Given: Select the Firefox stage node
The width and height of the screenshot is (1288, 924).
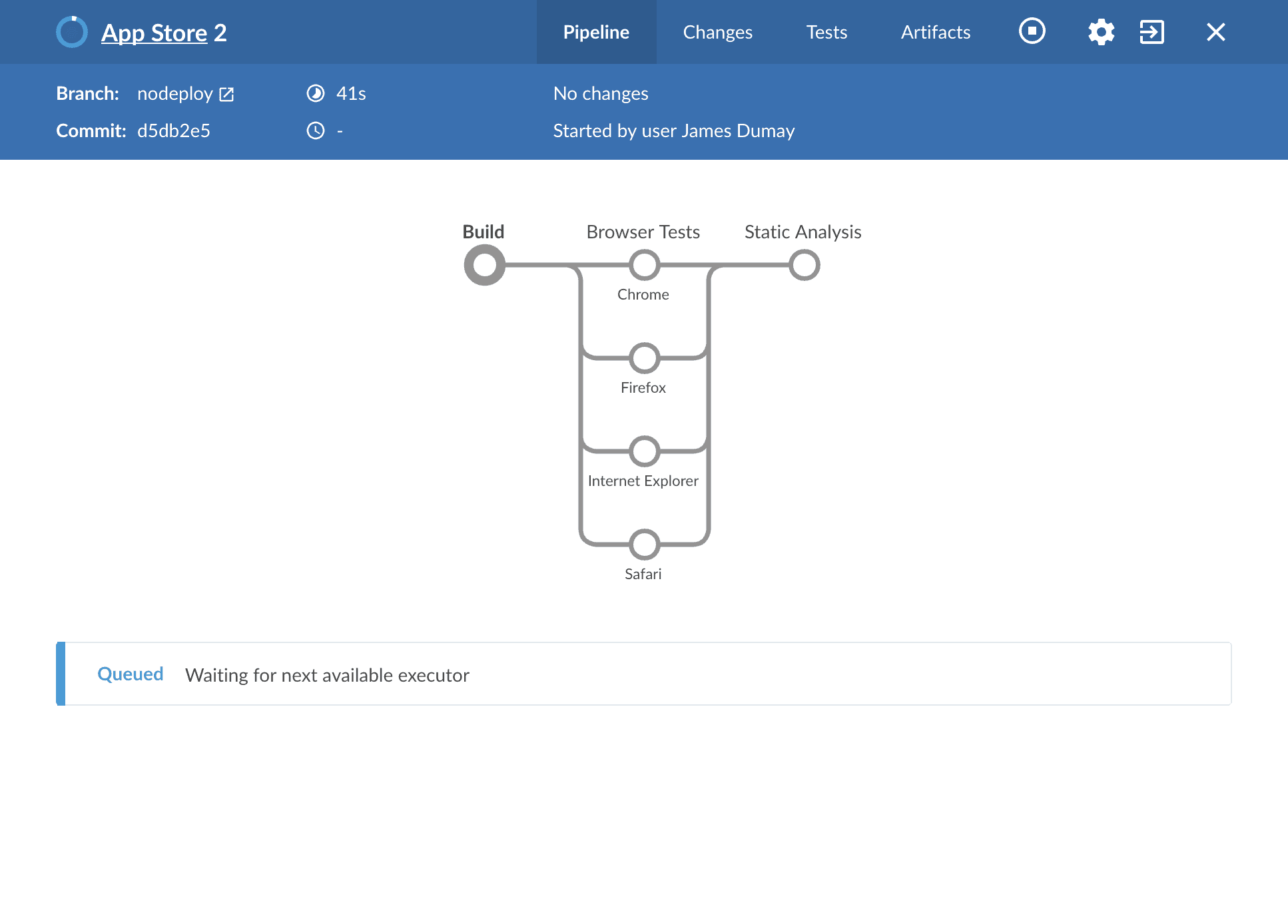Looking at the screenshot, I should pos(644,358).
